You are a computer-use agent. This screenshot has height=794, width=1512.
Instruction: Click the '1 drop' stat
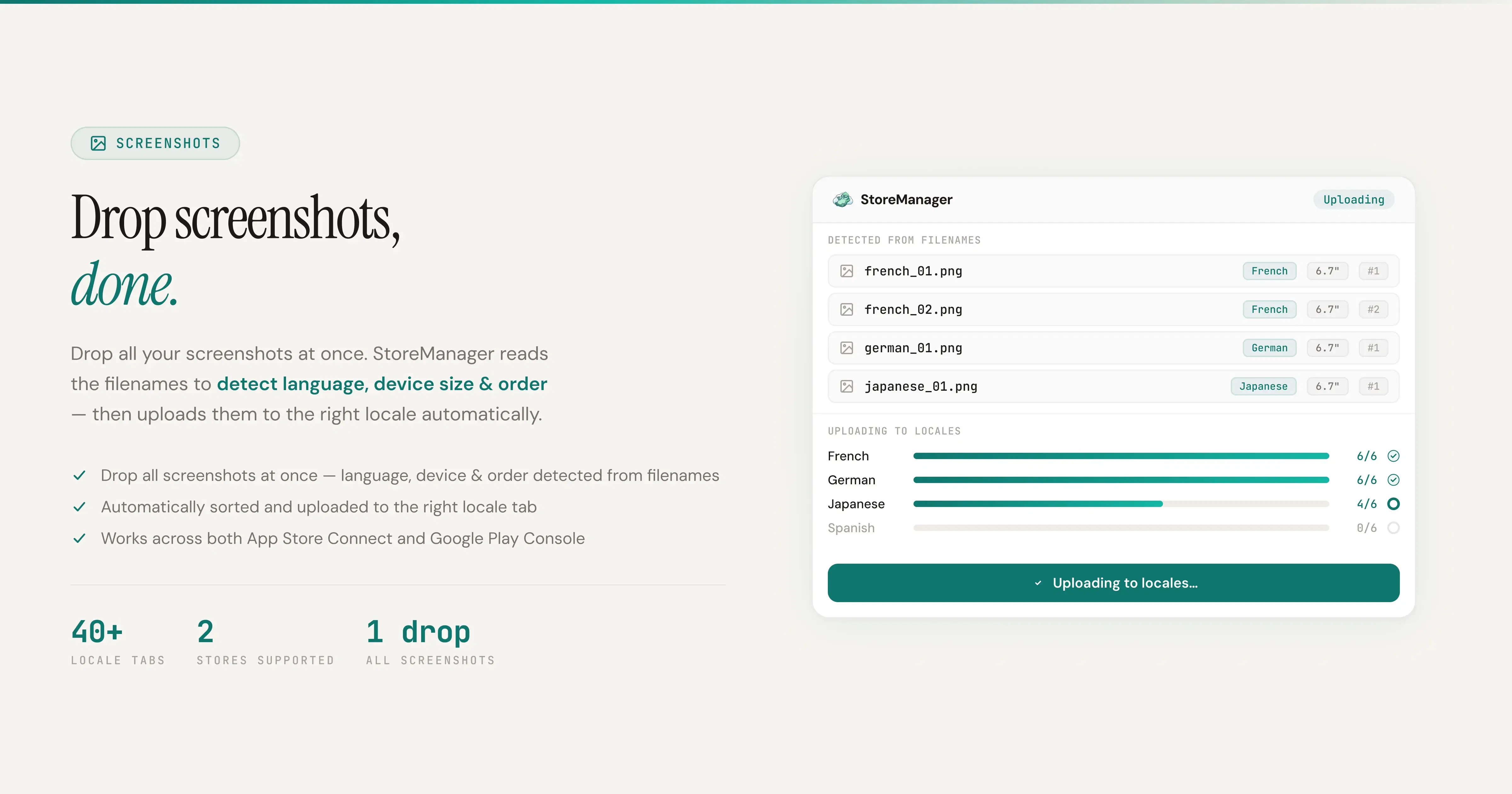coord(418,633)
